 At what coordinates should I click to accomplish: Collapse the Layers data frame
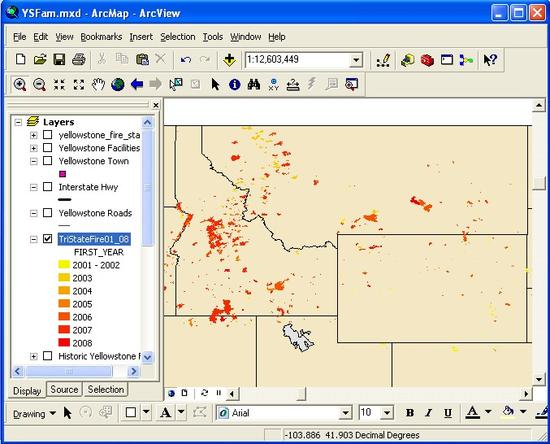point(18,122)
